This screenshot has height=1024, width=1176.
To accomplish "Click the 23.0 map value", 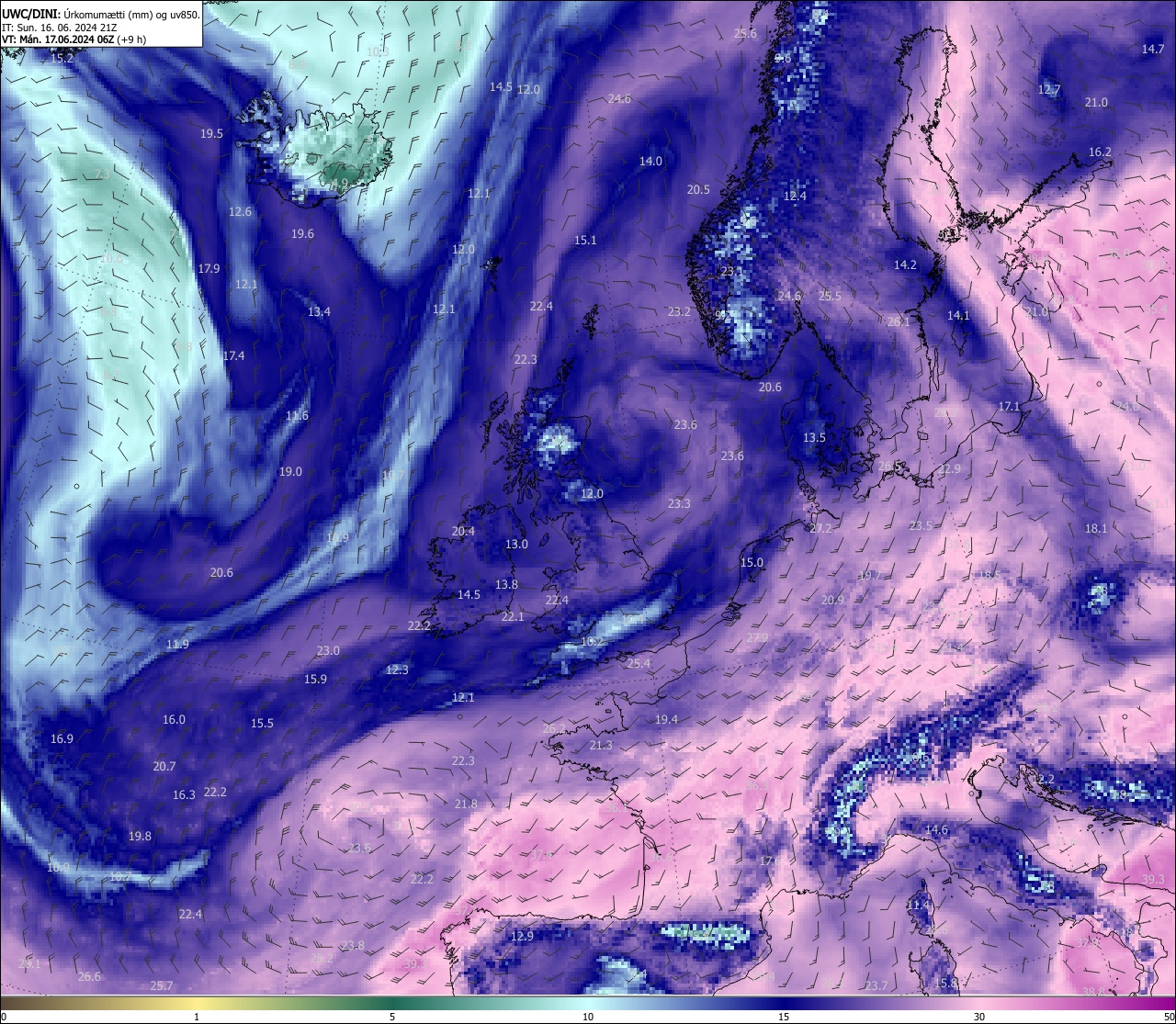I will click(328, 650).
